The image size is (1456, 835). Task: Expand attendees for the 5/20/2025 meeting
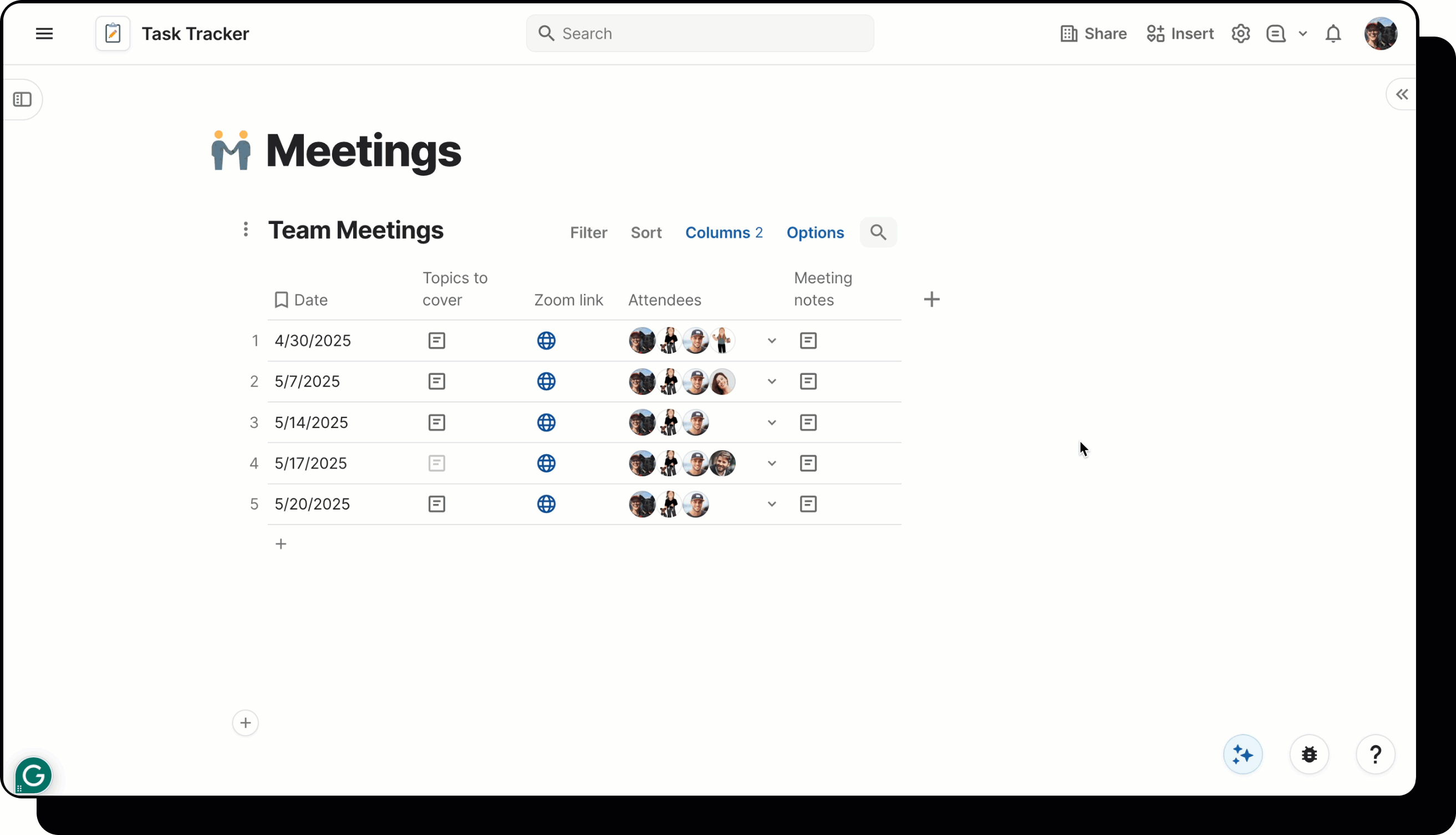(771, 504)
